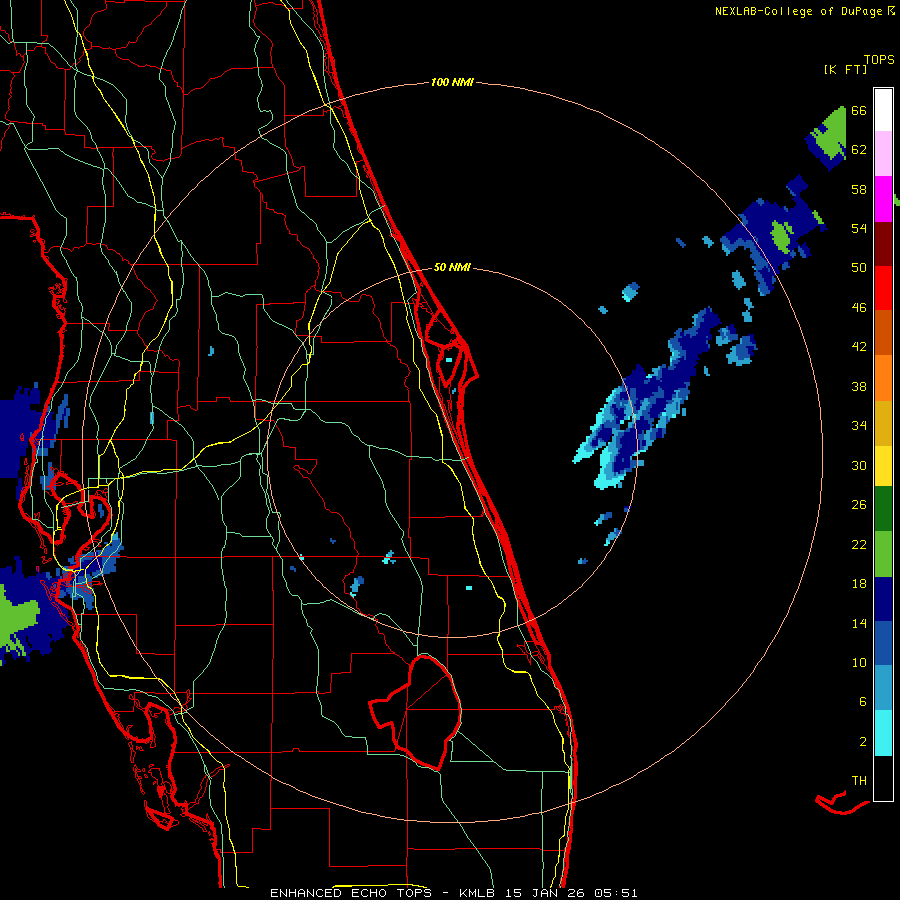Click the "22" legend value

pos(859,544)
